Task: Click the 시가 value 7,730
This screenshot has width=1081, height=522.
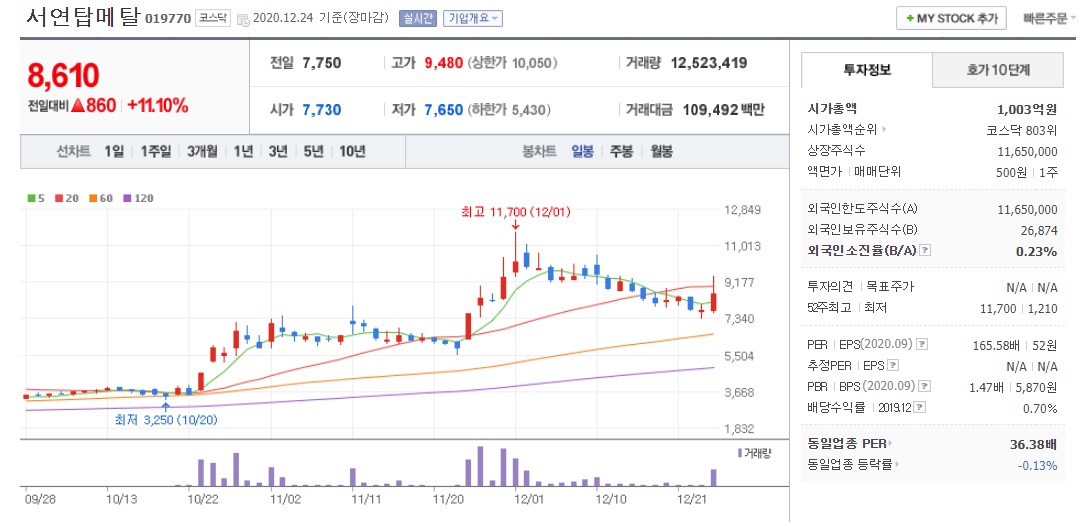Action: pyautogui.click(x=321, y=110)
